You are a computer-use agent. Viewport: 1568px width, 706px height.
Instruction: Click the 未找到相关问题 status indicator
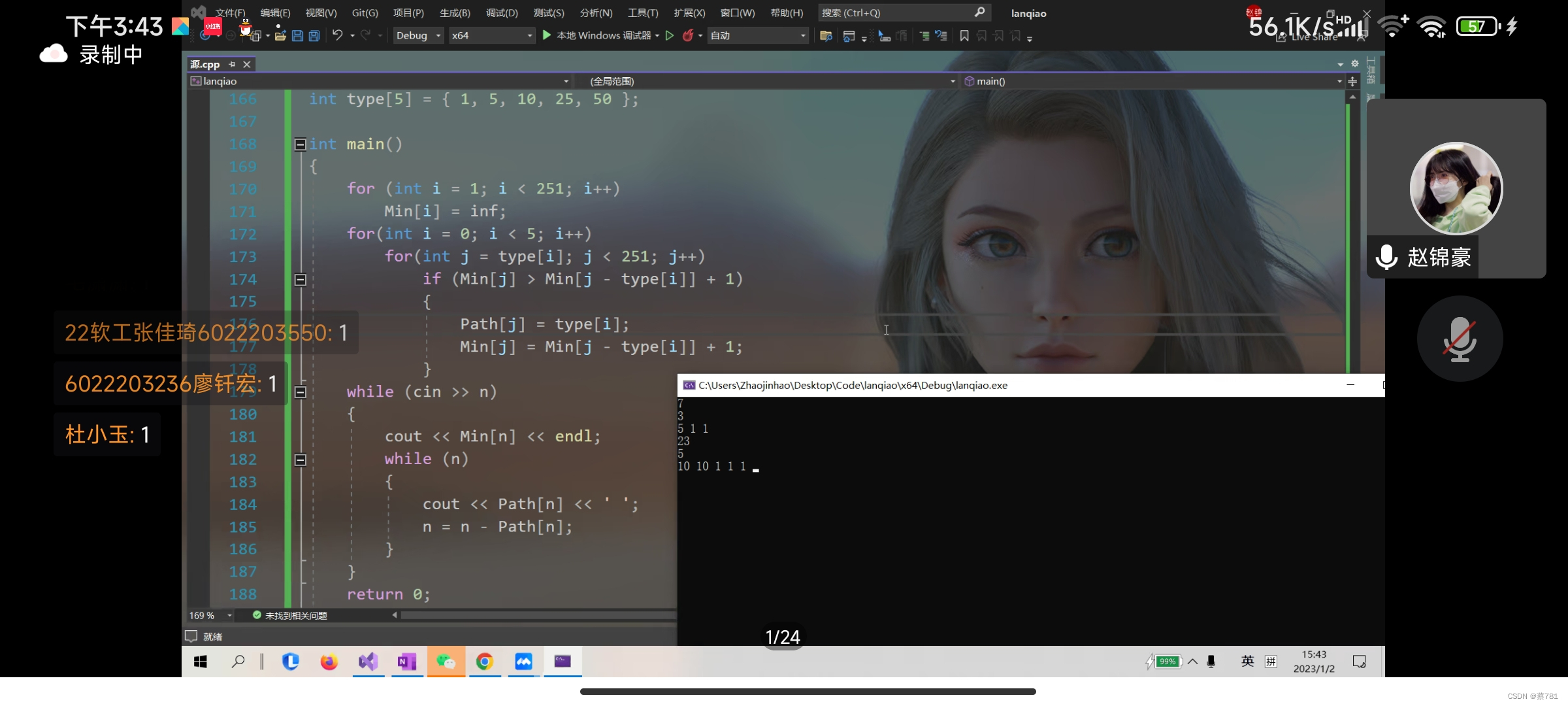289,616
